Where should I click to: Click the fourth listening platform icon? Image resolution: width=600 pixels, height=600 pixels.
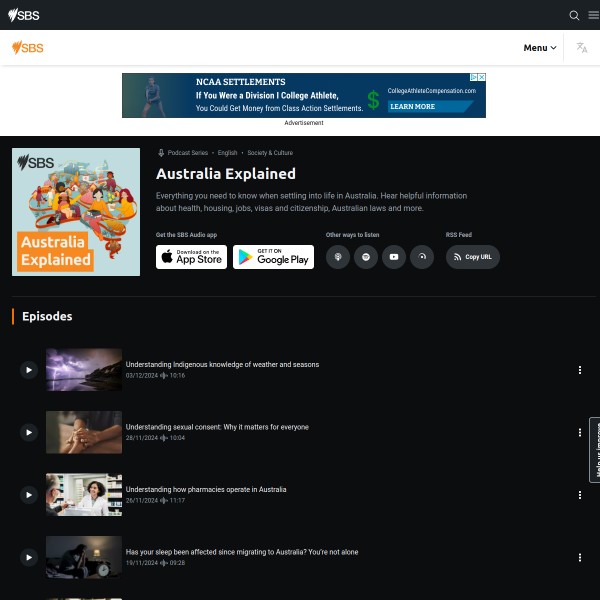(422, 257)
